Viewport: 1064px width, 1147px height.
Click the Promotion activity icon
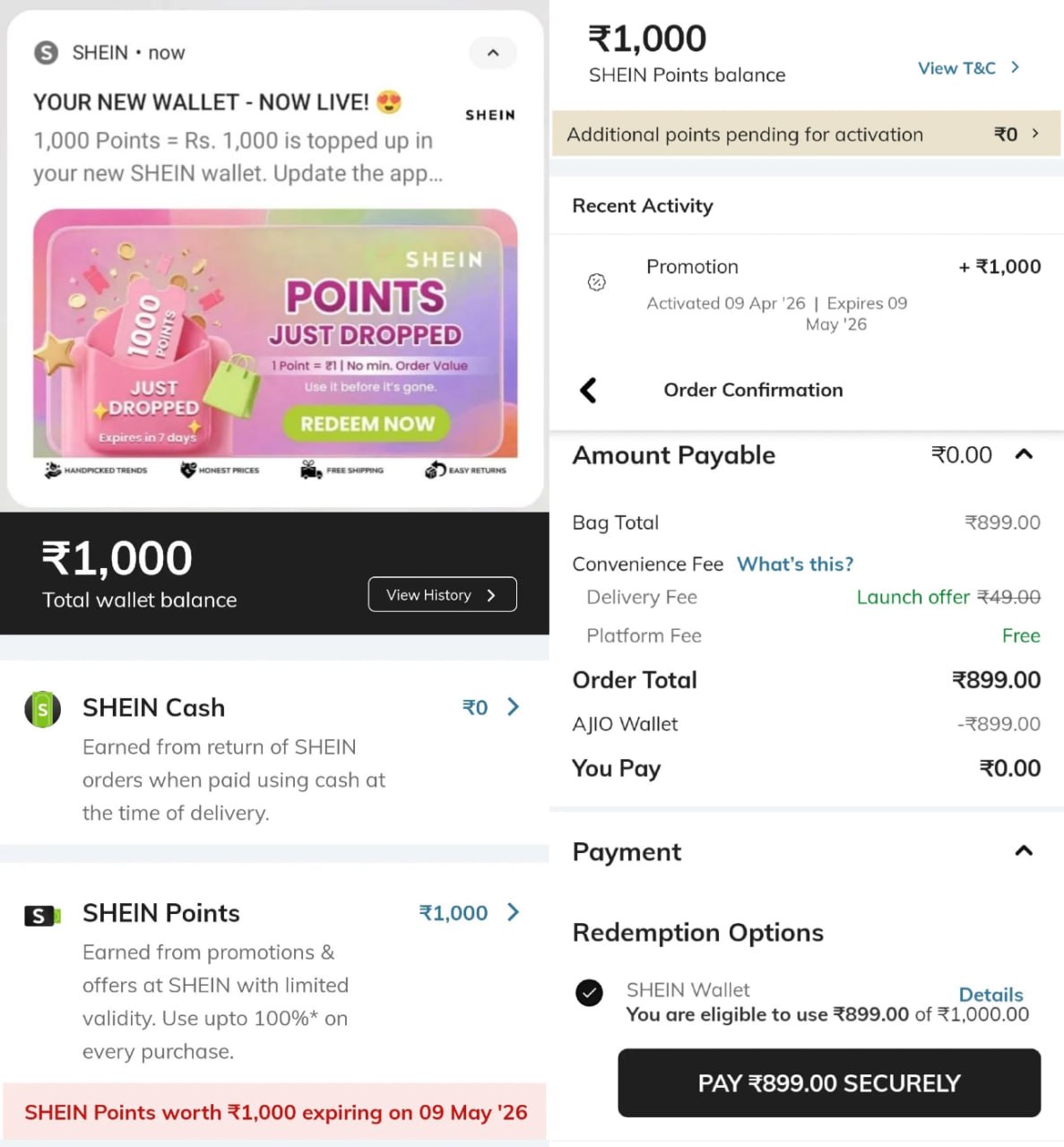[597, 283]
